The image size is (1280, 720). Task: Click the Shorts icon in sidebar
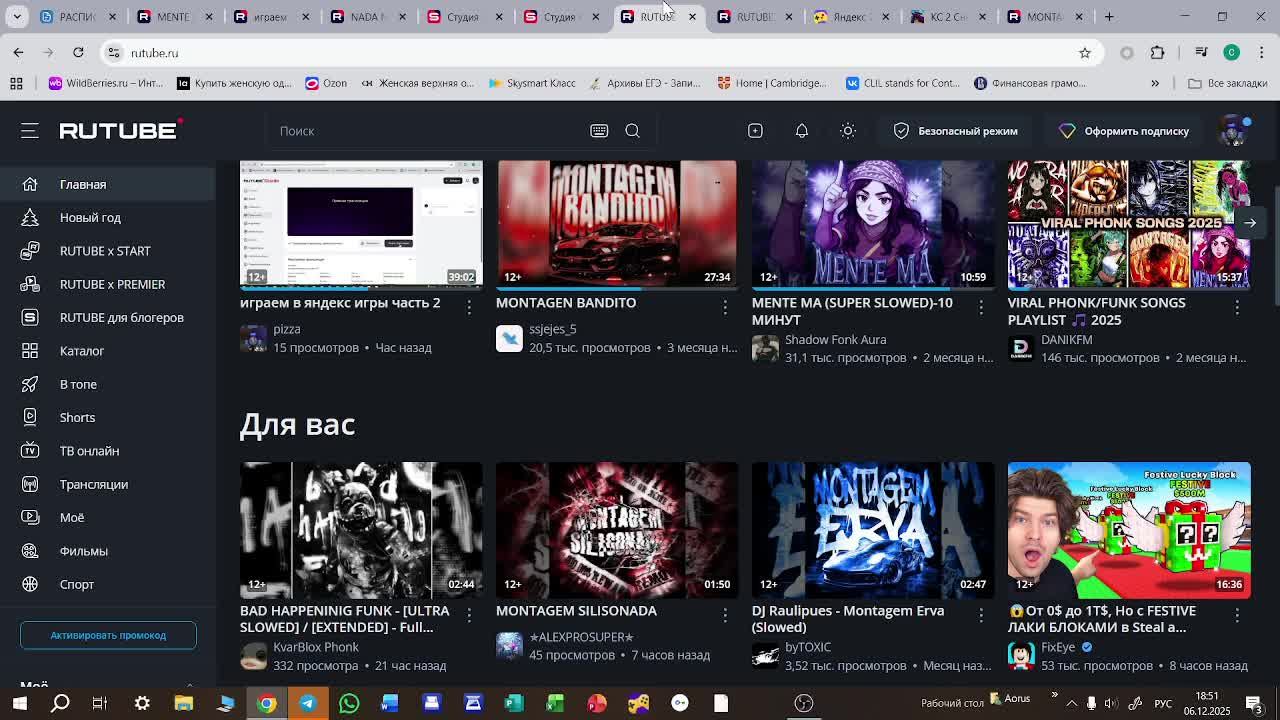click(x=30, y=417)
